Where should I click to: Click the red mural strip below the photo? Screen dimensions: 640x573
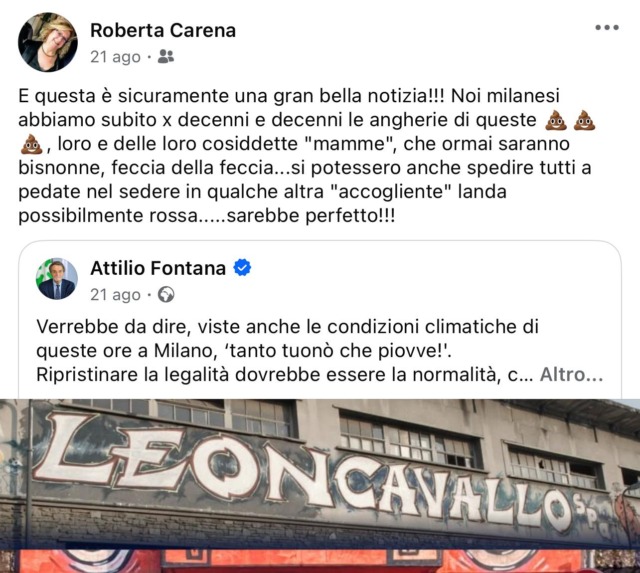click(x=320, y=561)
